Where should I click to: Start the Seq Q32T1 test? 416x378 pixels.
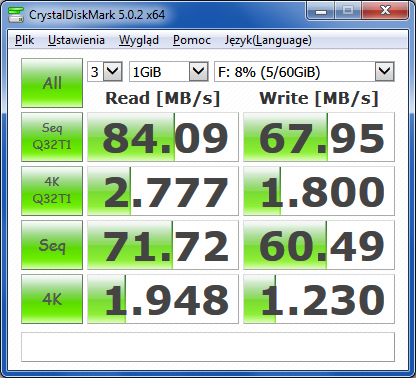52,137
